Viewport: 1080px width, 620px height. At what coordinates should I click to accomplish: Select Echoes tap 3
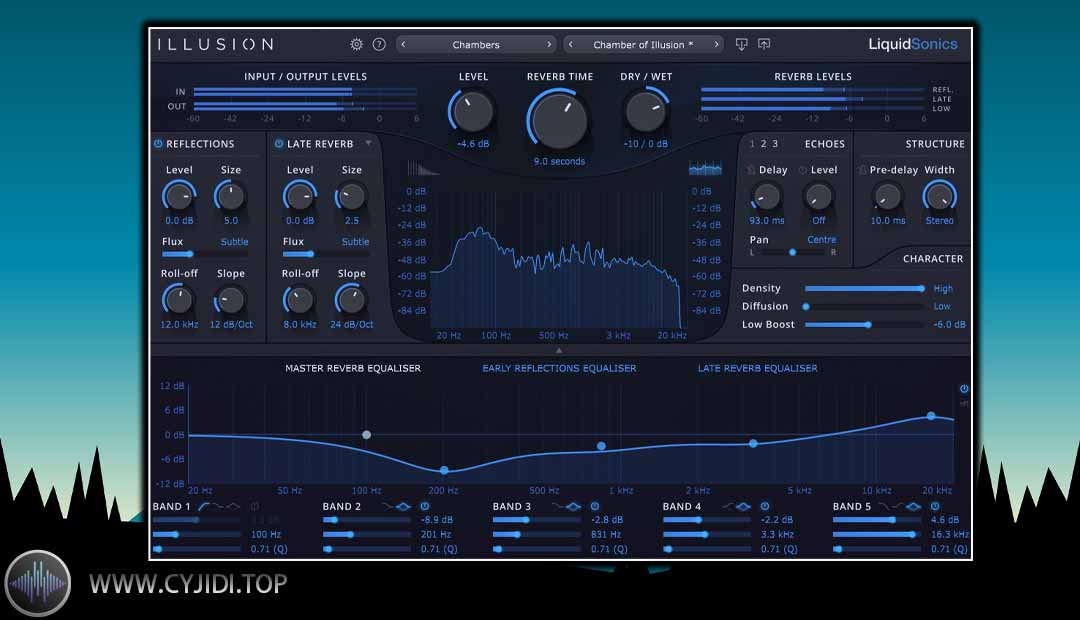coord(775,144)
